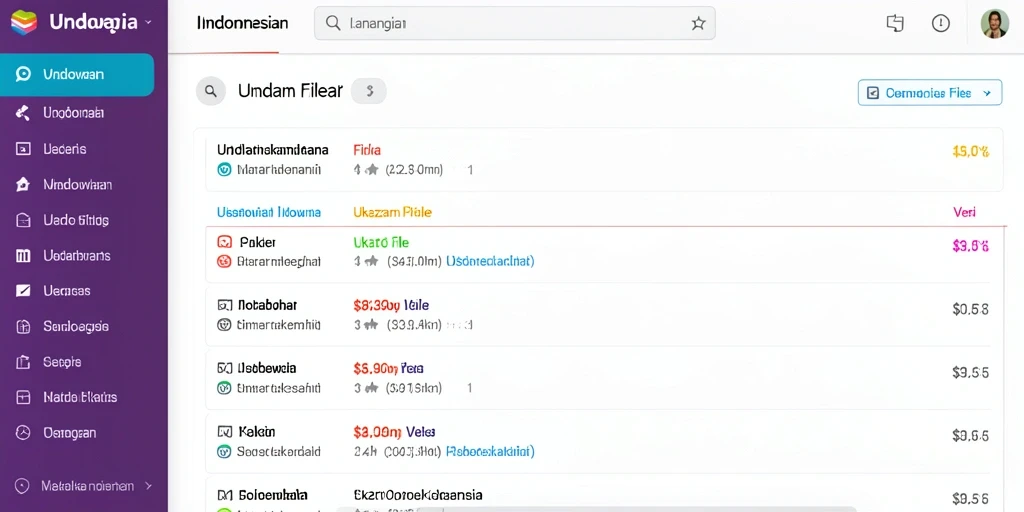
Task: Toggle the checkbox next to Kaksin row
Action: [x=225, y=432]
